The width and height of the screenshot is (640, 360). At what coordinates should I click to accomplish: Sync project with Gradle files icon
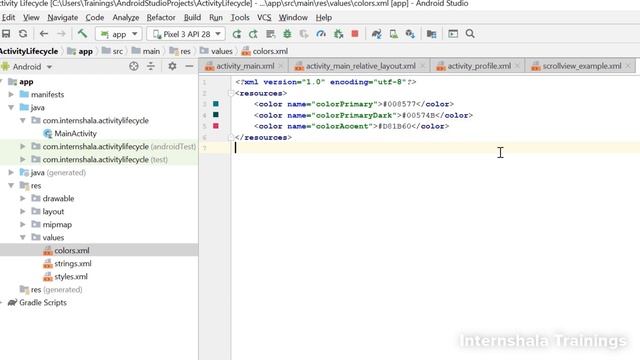376,34
